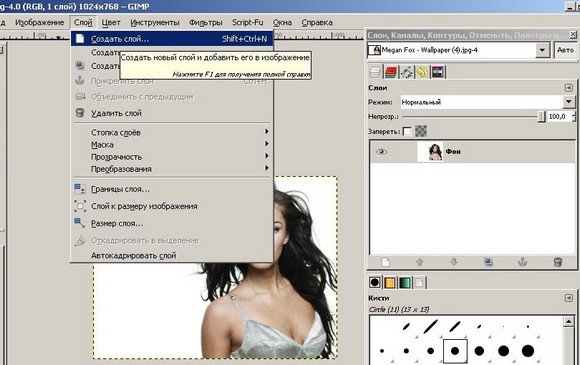This screenshot has width=580, height=365.
Task: Open Layers panel configuration menu arrow
Action: pyautogui.click(x=569, y=88)
